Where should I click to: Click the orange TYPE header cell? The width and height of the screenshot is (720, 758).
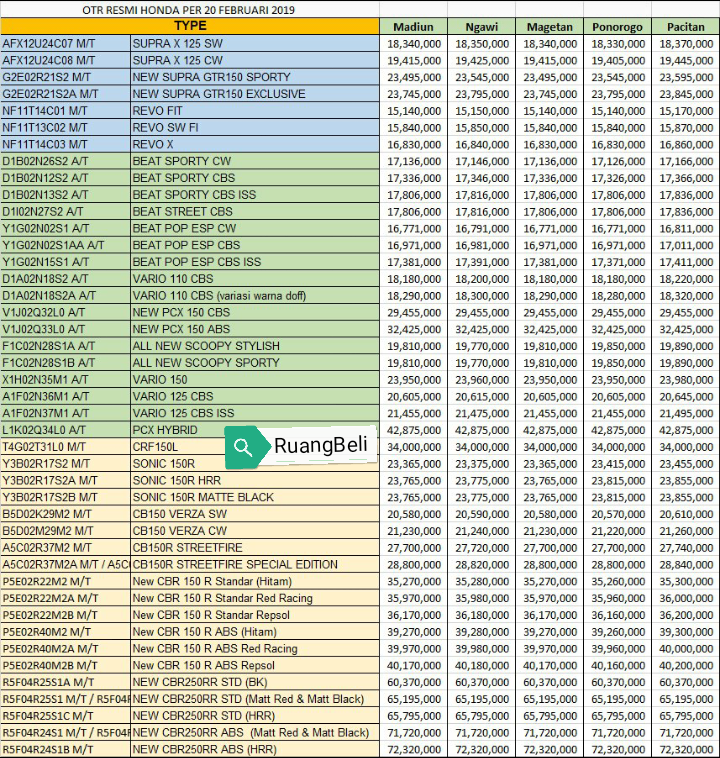[190, 26]
